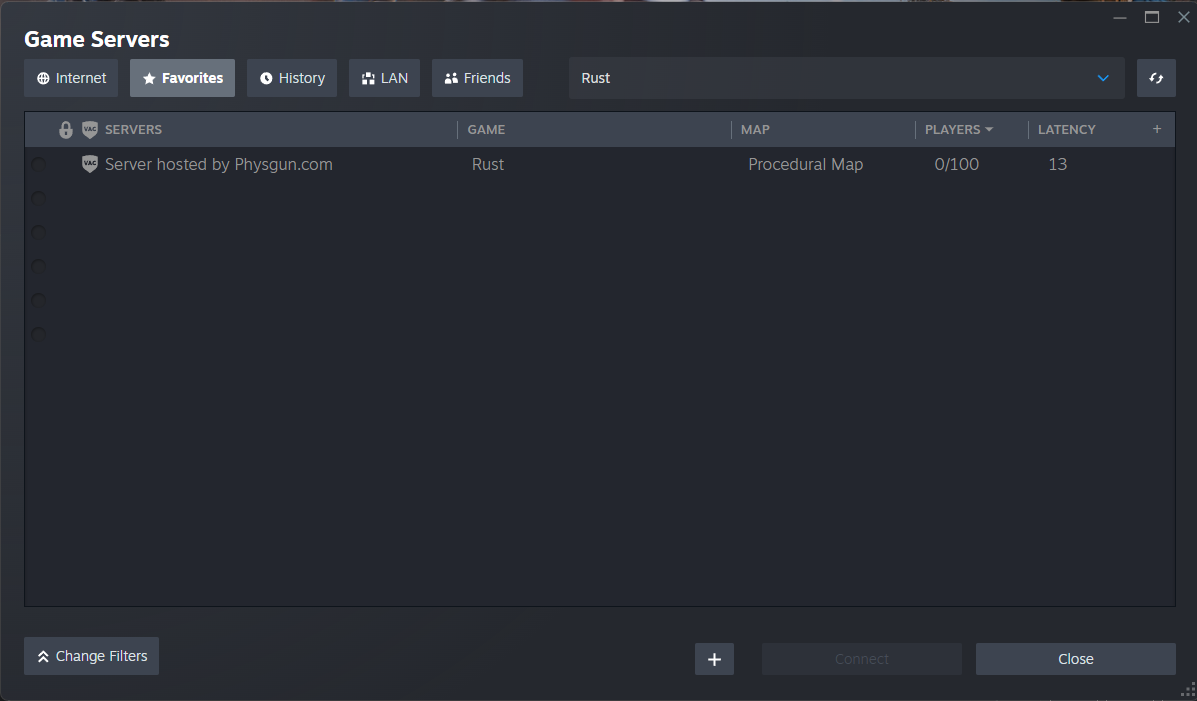The height and width of the screenshot is (701, 1197).
Task: Click the globe icon on Internet tab
Action: (43, 78)
